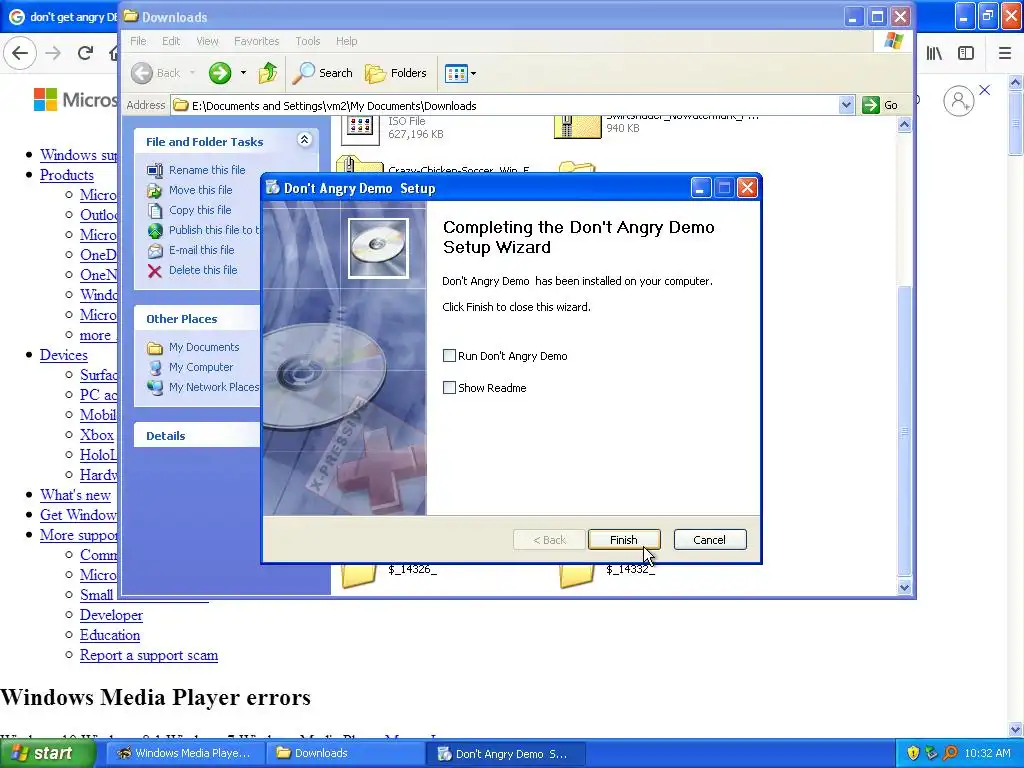
Task: Click the account profile icon on webpage
Action: (958, 101)
